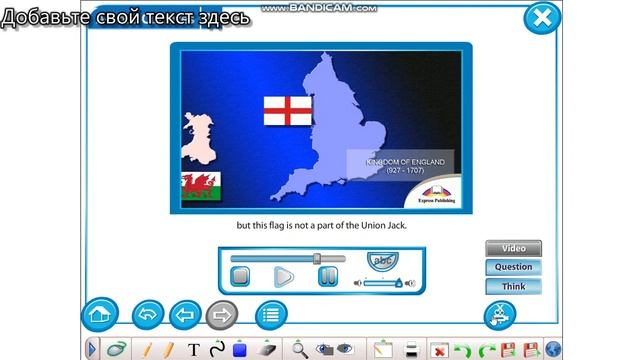Click the video progress slider handle
The width and height of the screenshot is (640, 360).
[317, 258]
